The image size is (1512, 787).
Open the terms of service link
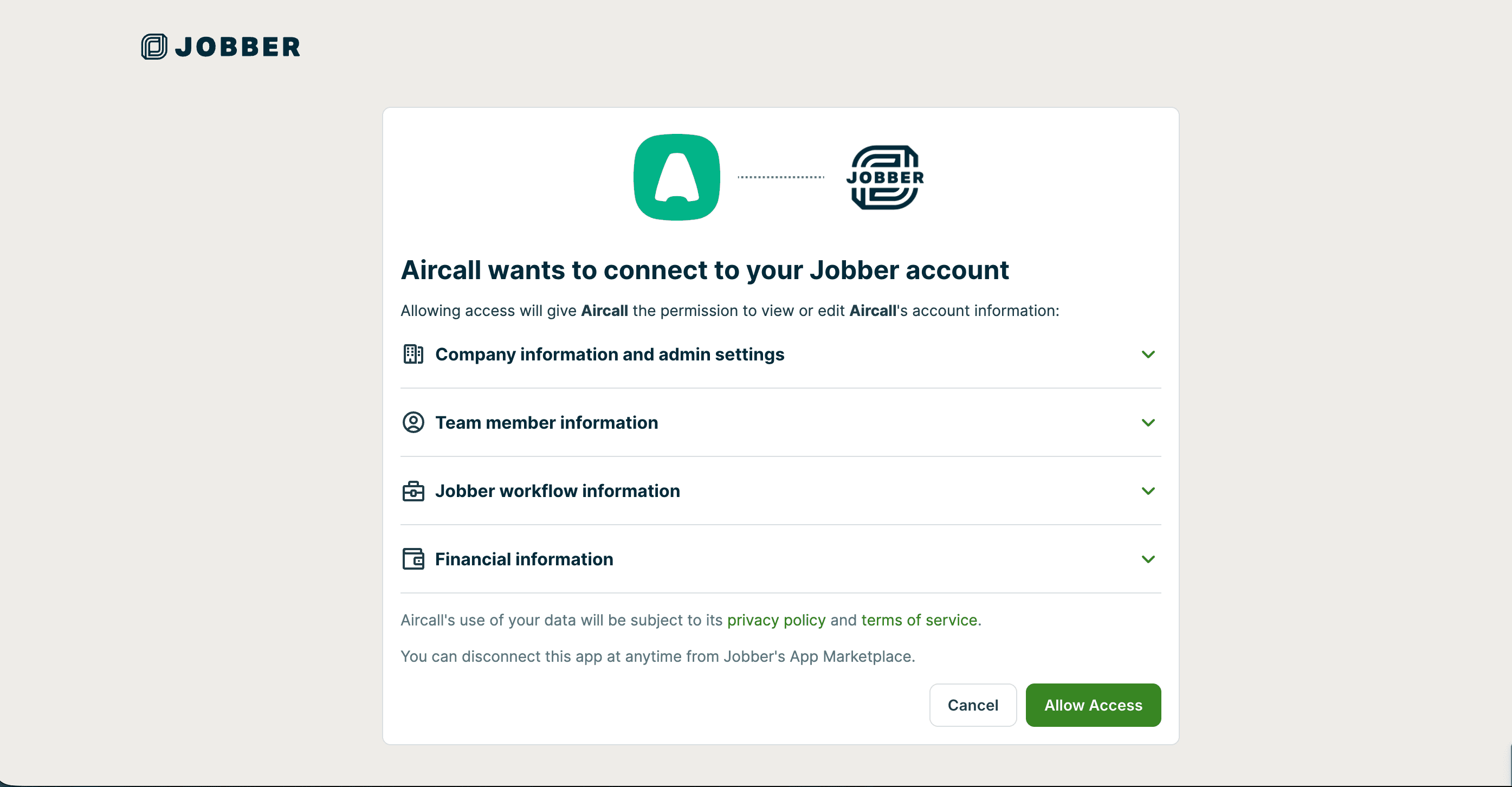[x=919, y=620]
